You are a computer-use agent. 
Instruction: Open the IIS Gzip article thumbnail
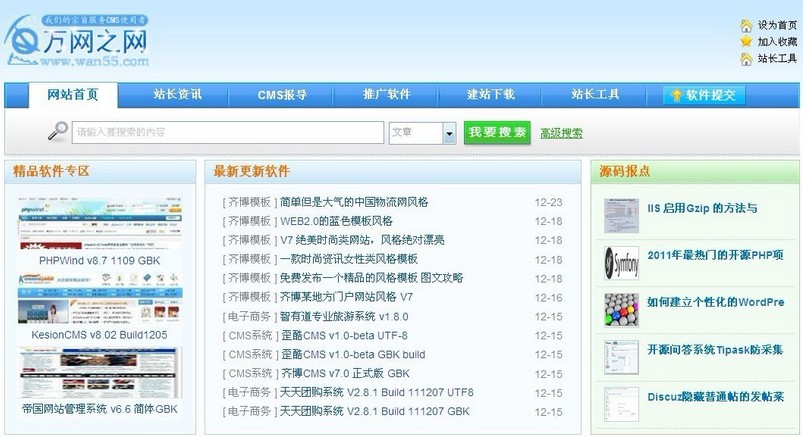[621, 216]
